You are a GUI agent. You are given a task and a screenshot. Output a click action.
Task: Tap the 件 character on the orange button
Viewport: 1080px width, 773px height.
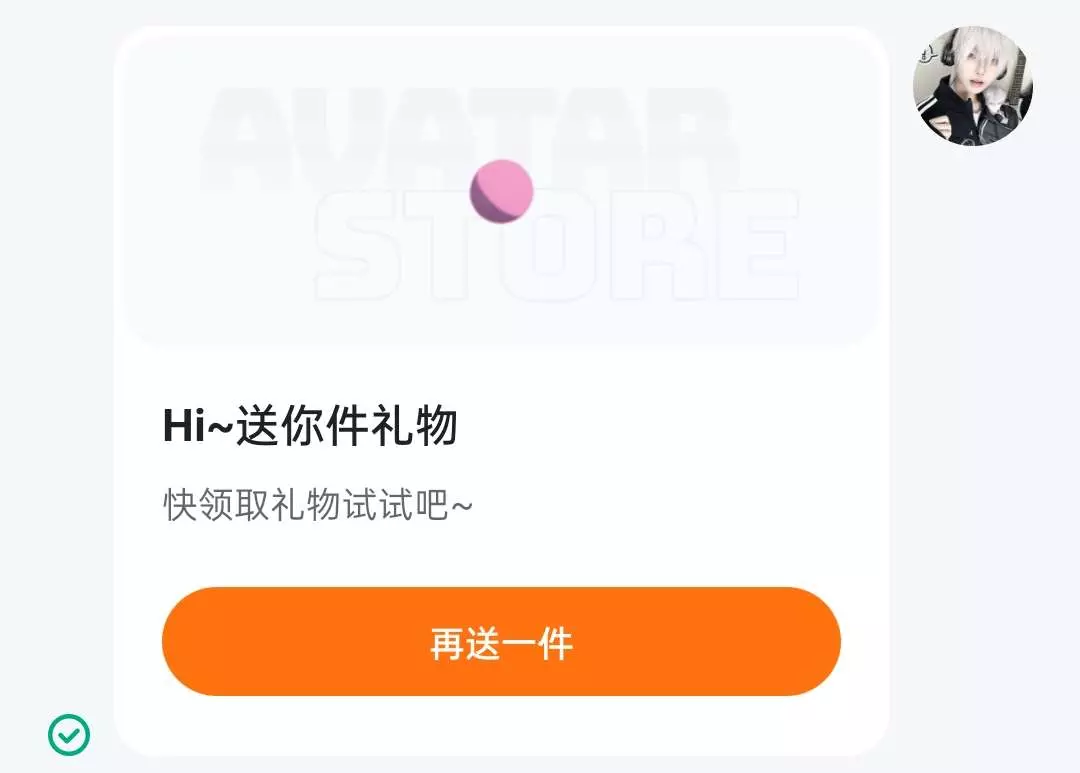pyautogui.click(x=555, y=644)
